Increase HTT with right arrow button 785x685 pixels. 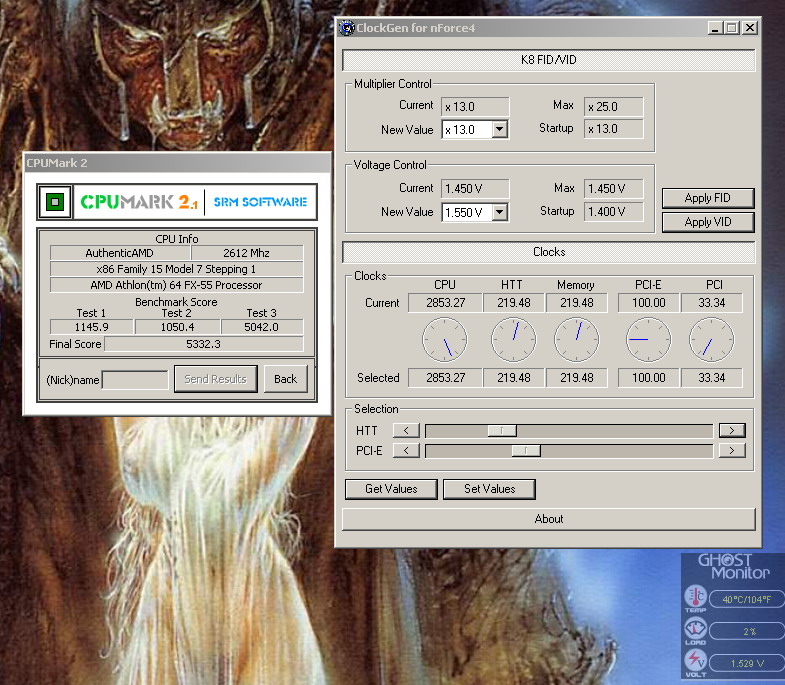pos(732,430)
